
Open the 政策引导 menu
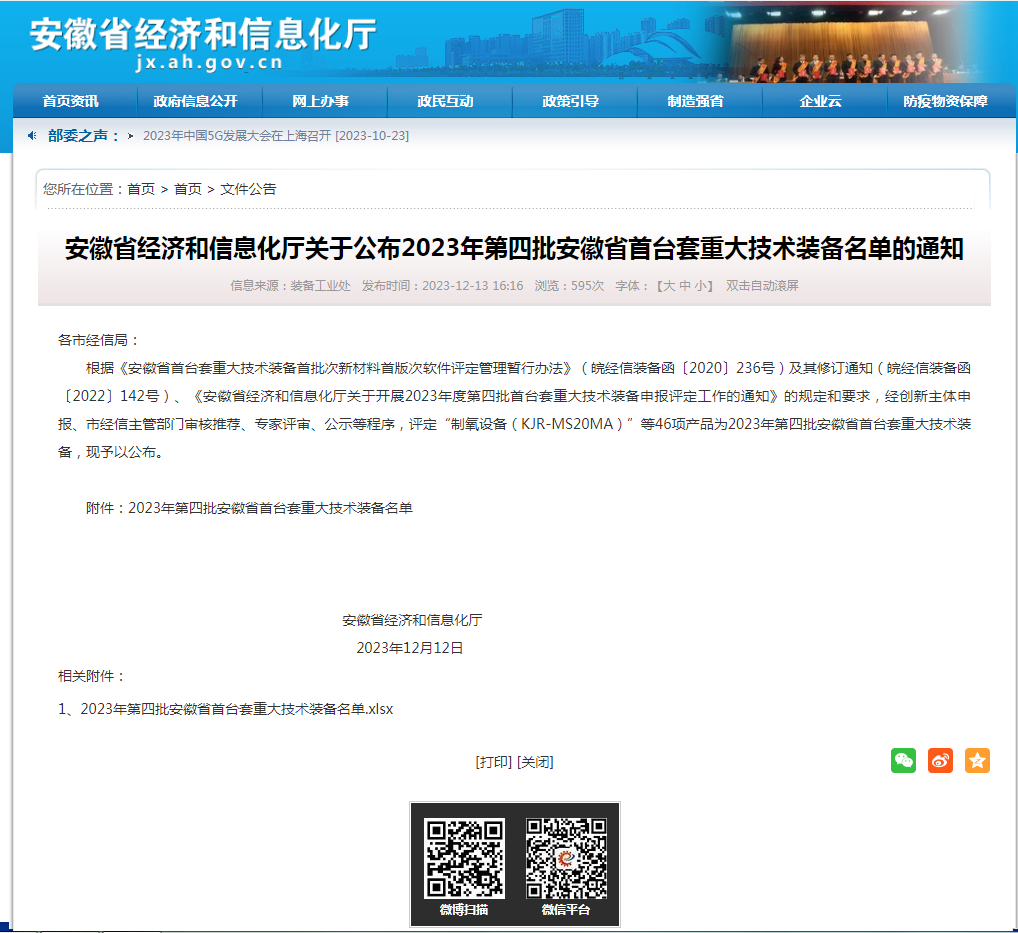click(x=571, y=101)
